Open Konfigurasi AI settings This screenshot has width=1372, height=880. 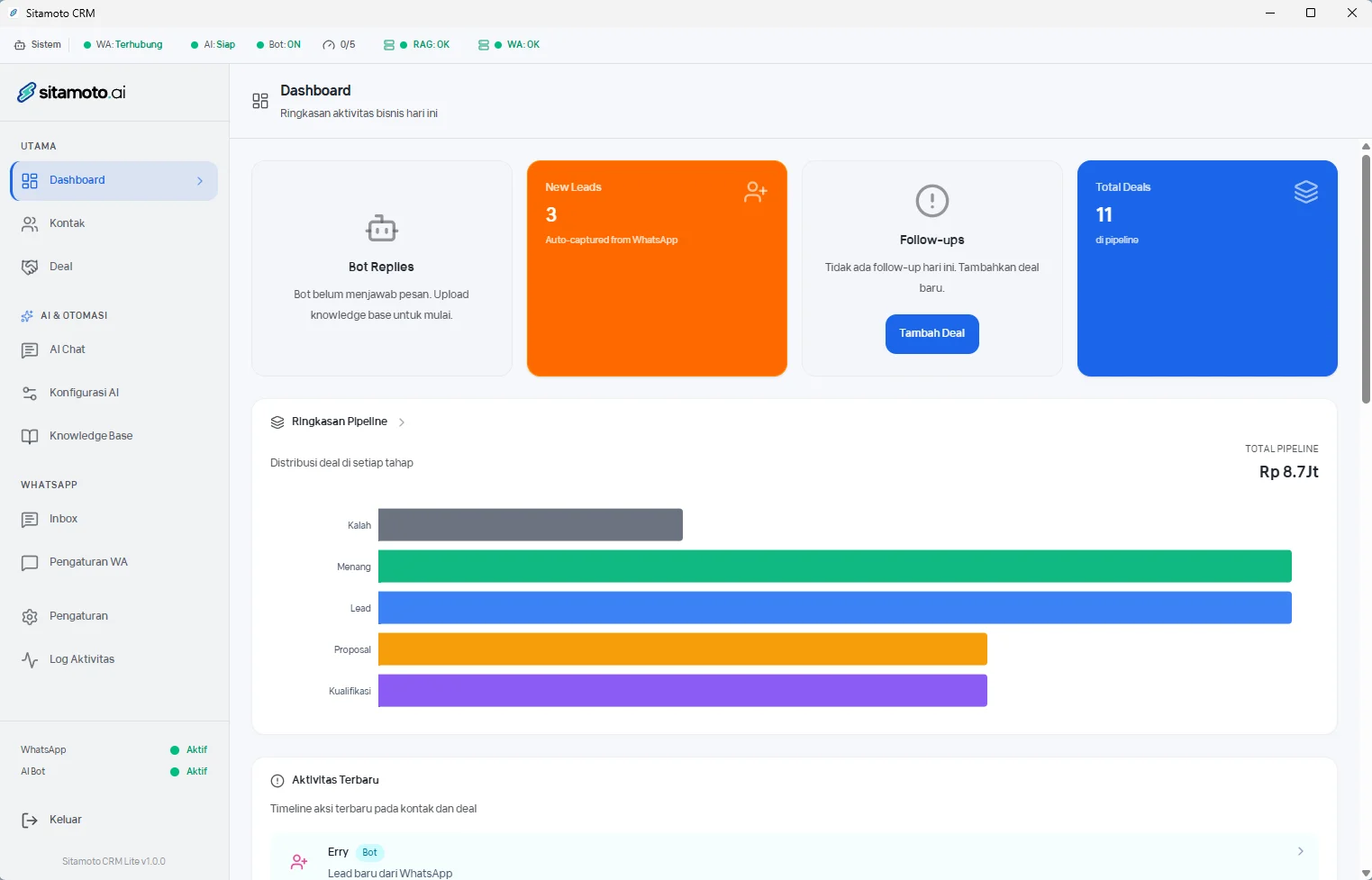114,394
